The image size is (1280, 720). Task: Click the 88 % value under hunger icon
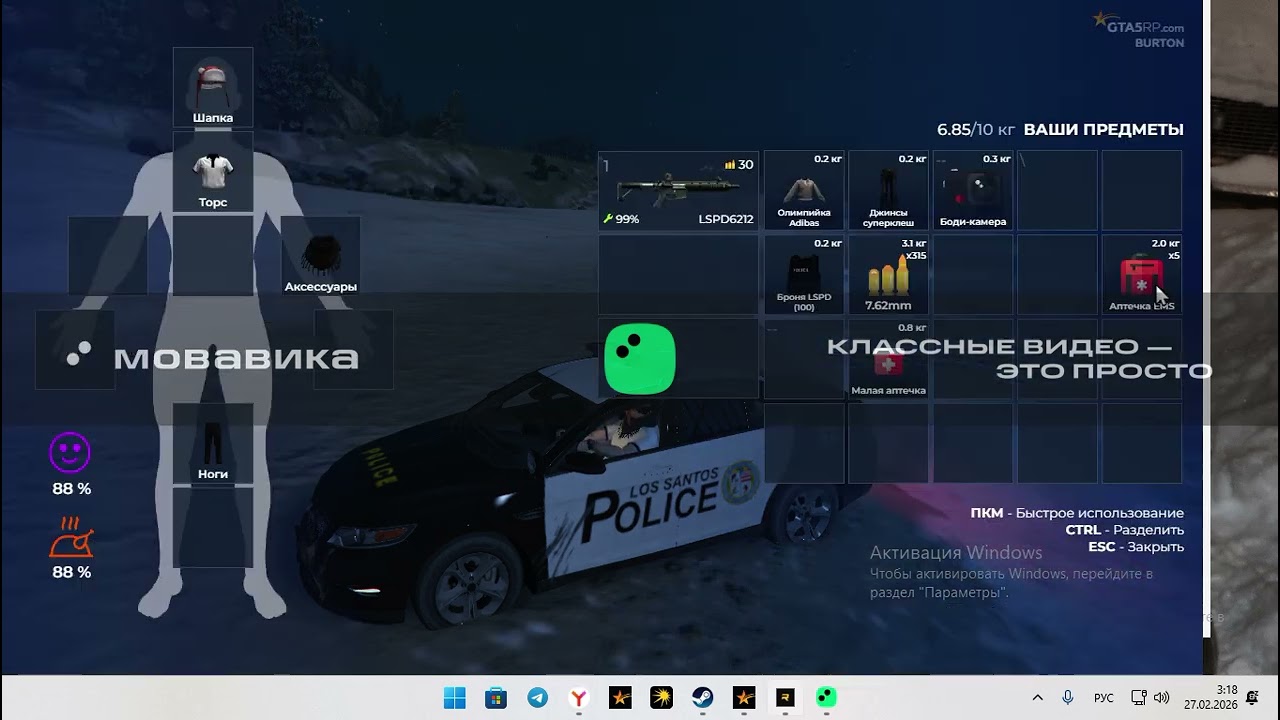coord(72,572)
